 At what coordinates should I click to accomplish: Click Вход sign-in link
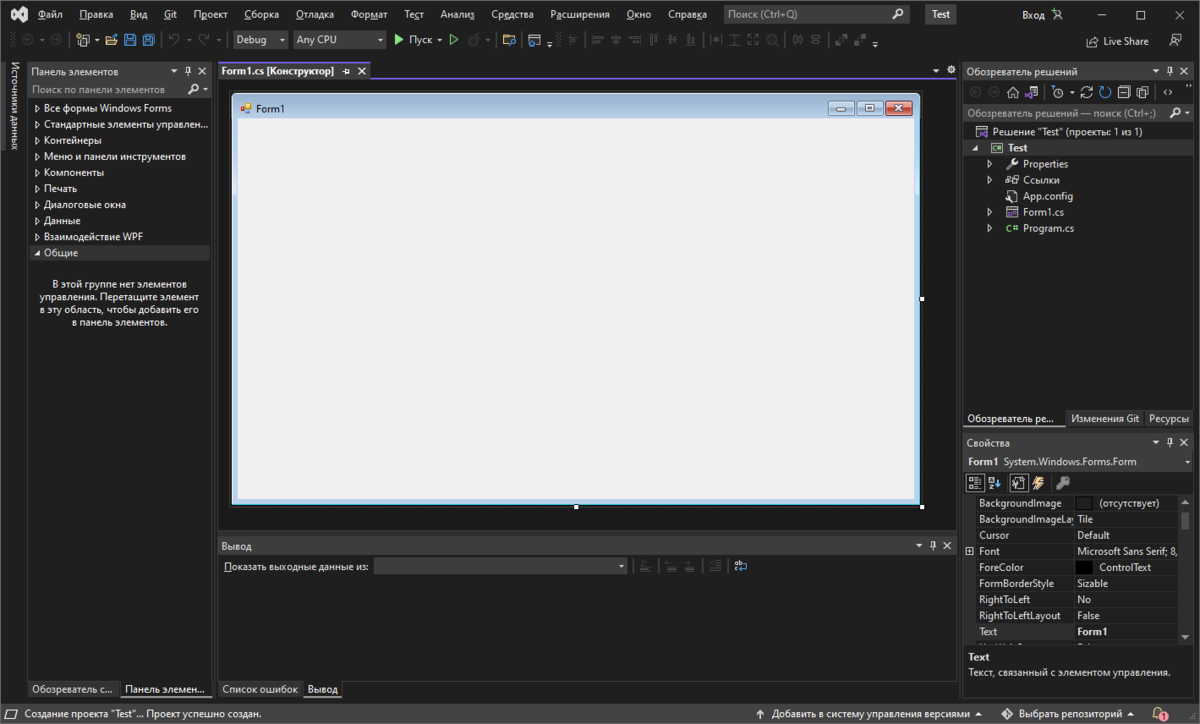pyautogui.click(x=1033, y=15)
